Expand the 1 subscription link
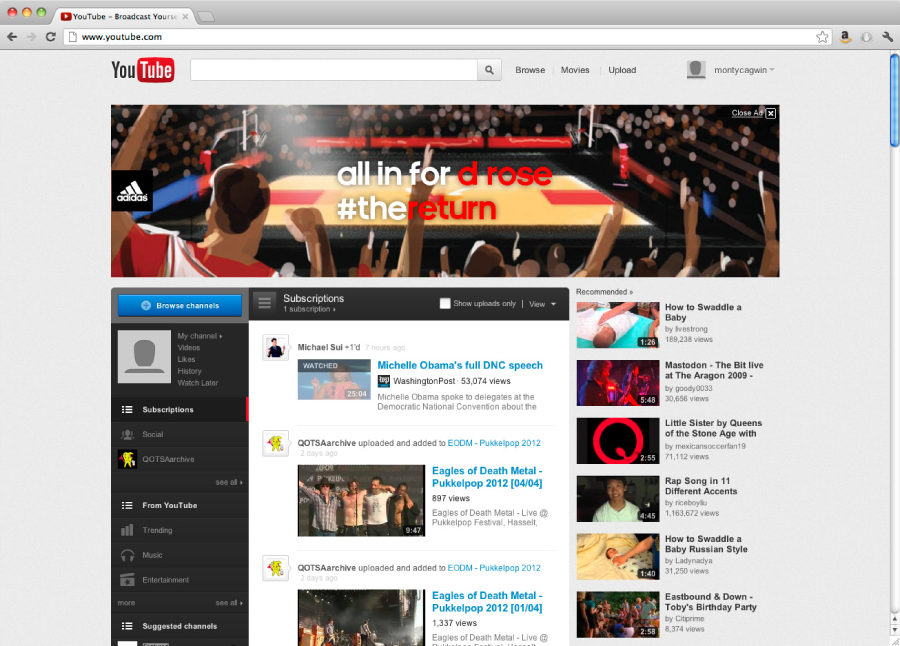 309,310
